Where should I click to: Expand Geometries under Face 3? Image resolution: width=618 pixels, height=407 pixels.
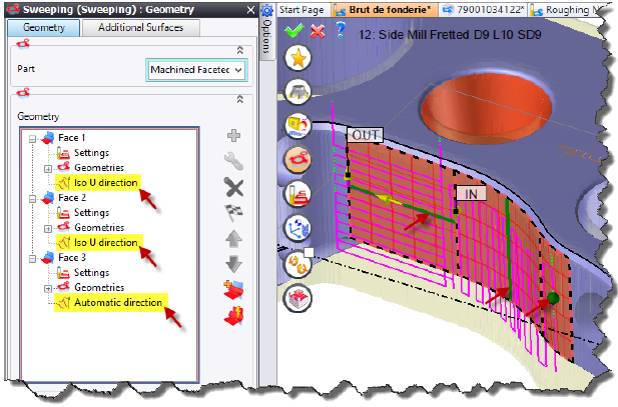(48, 287)
